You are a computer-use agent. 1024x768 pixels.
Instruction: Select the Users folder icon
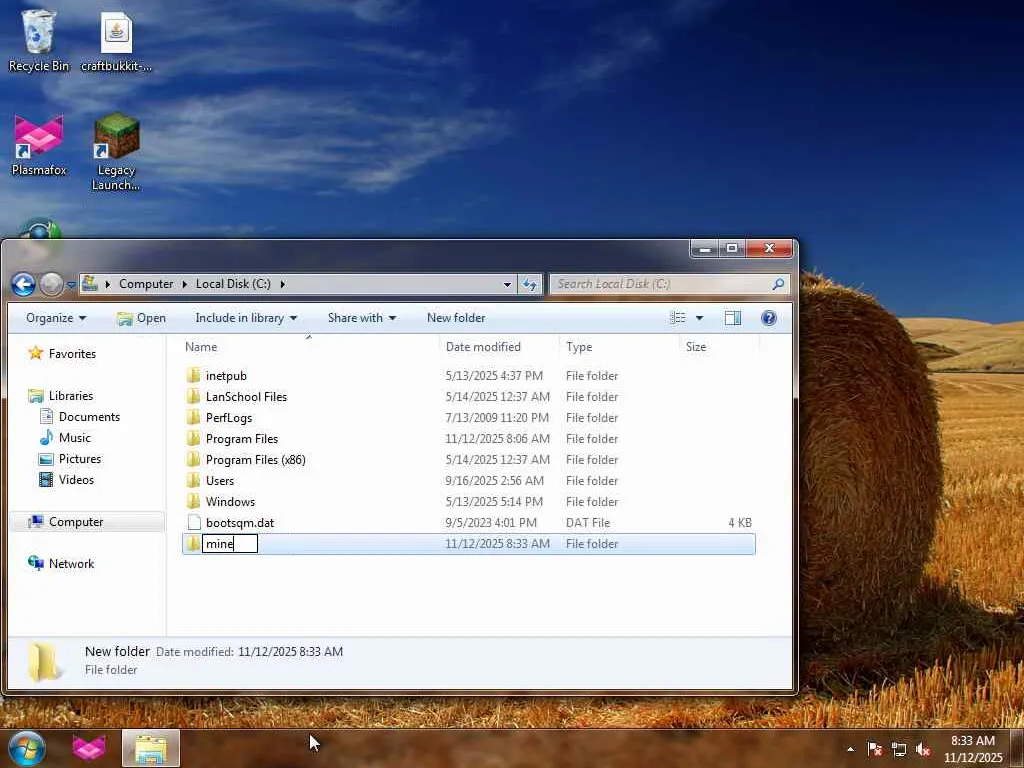click(x=193, y=481)
